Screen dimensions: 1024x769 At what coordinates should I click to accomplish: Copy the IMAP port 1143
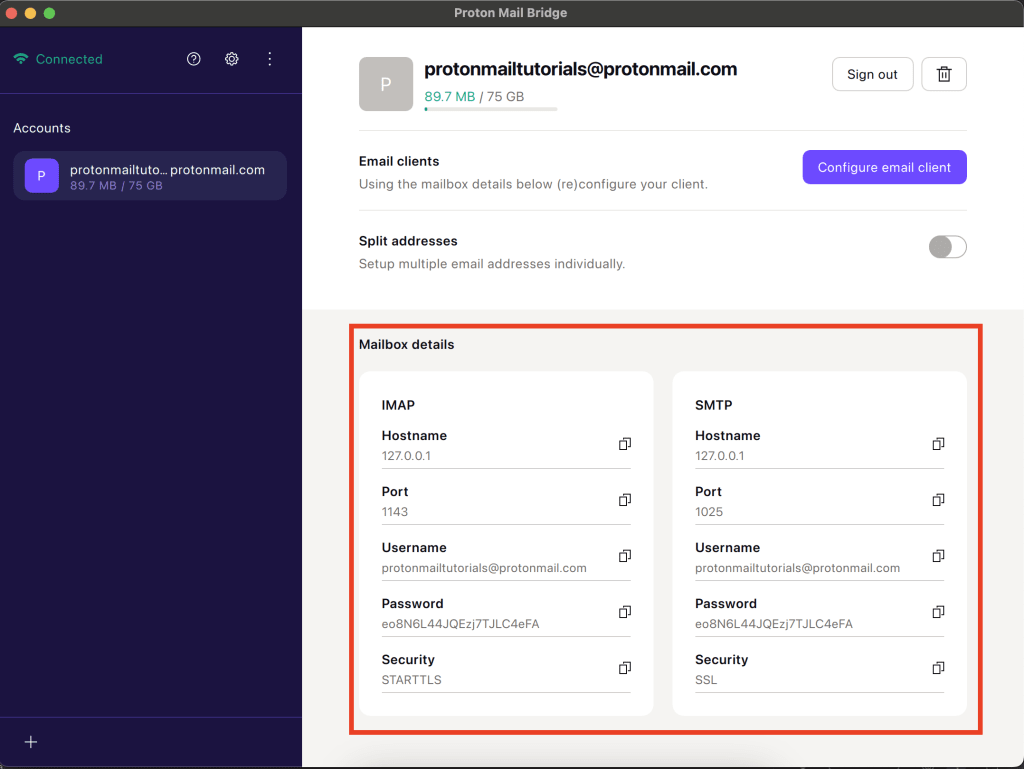[x=624, y=500]
